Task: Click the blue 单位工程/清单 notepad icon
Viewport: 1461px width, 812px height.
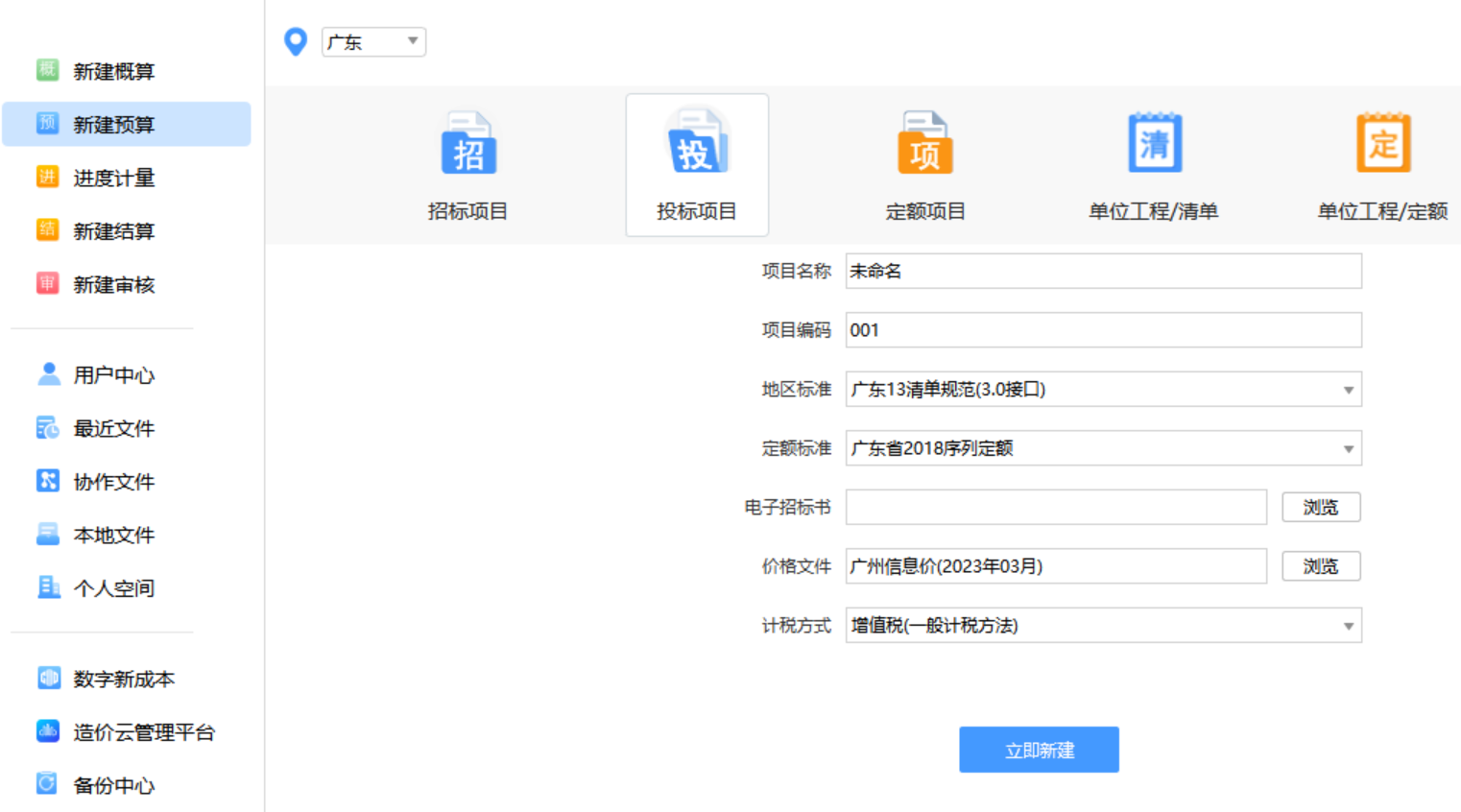Action: click(1155, 142)
